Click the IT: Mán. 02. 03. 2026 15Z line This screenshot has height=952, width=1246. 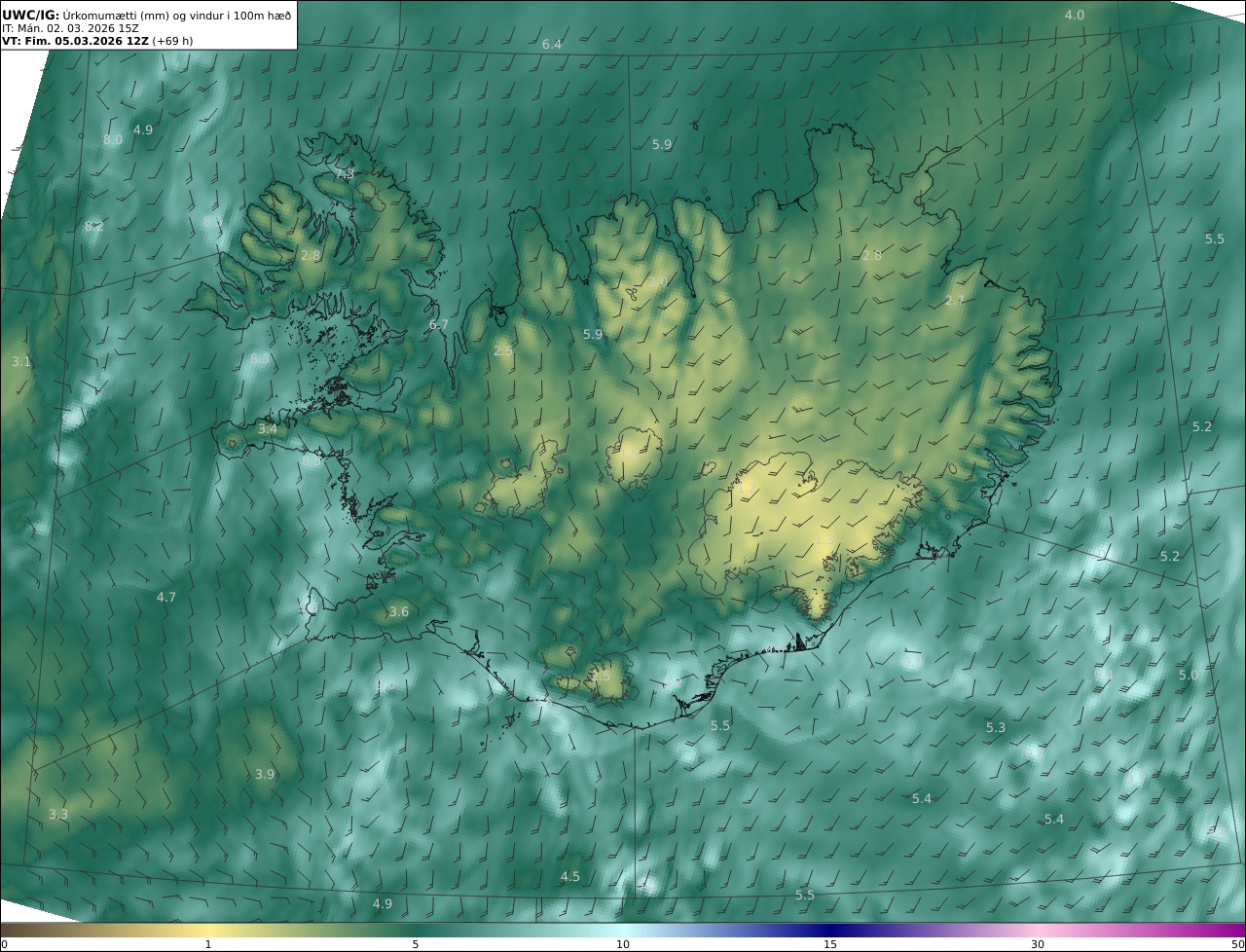click(x=68, y=29)
